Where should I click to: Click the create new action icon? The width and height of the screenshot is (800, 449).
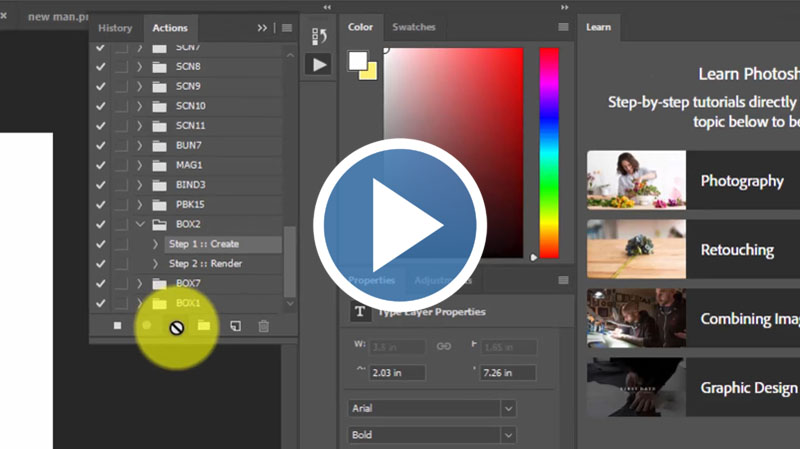(235, 326)
